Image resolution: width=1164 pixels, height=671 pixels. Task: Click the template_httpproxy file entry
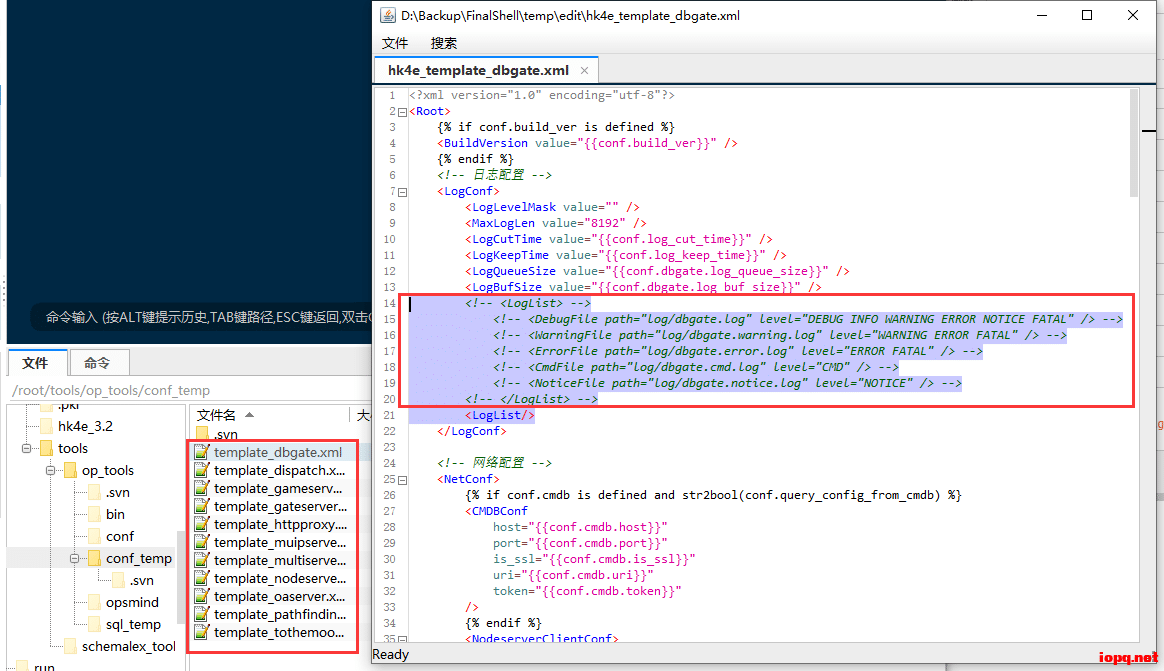tap(280, 524)
